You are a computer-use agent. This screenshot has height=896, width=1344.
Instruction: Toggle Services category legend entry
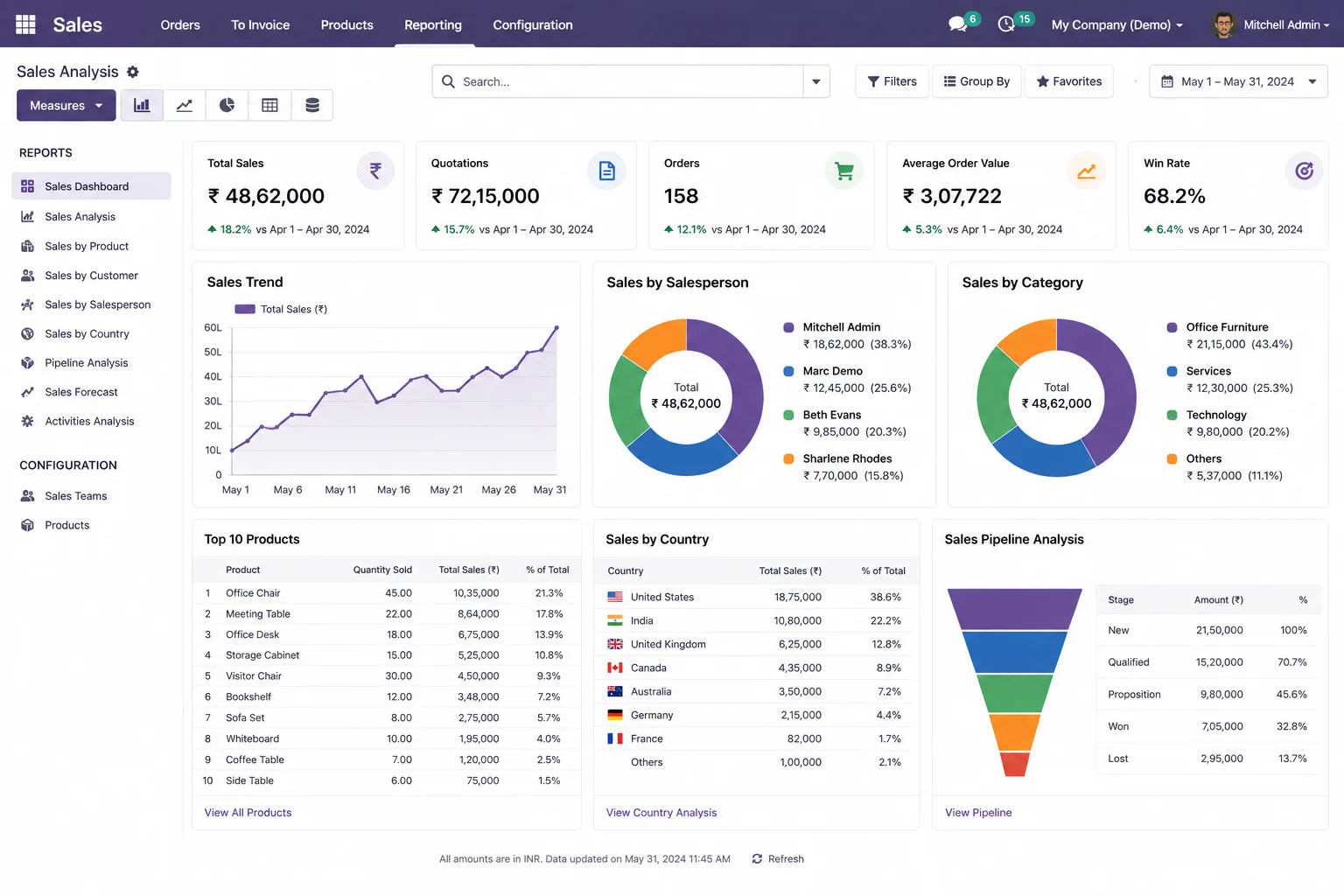(x=1199, y=371)
